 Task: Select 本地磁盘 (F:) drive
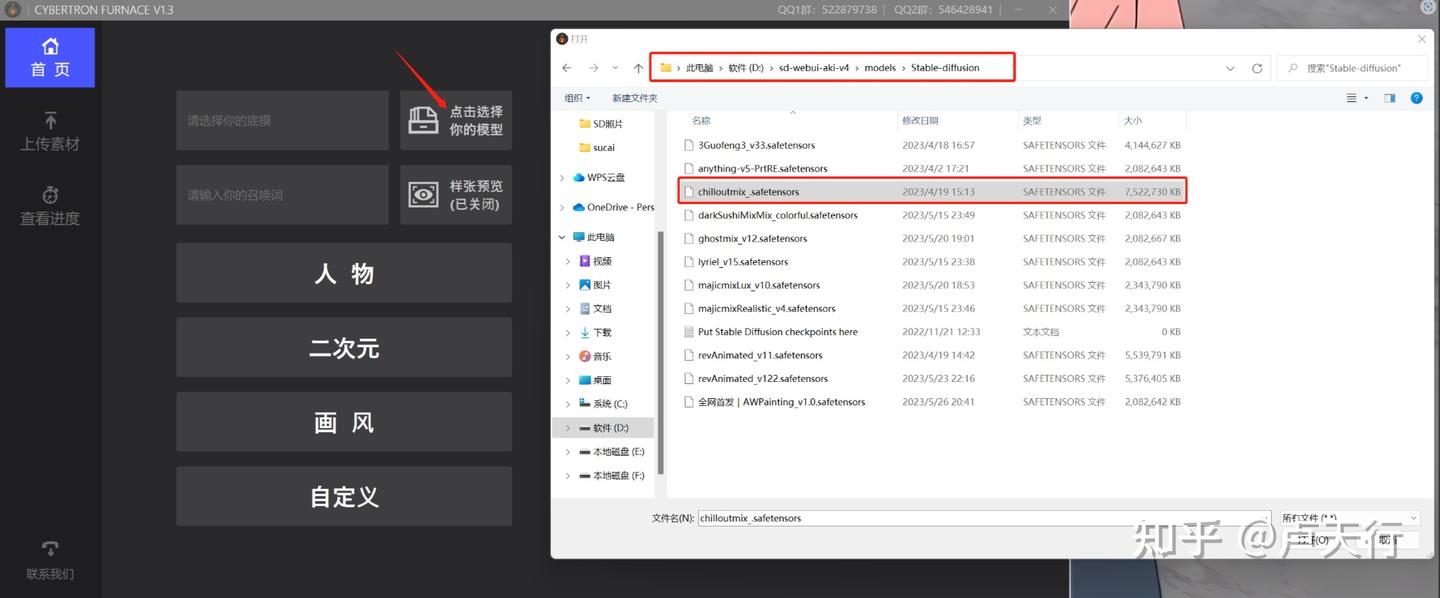[x=611, y=476]
